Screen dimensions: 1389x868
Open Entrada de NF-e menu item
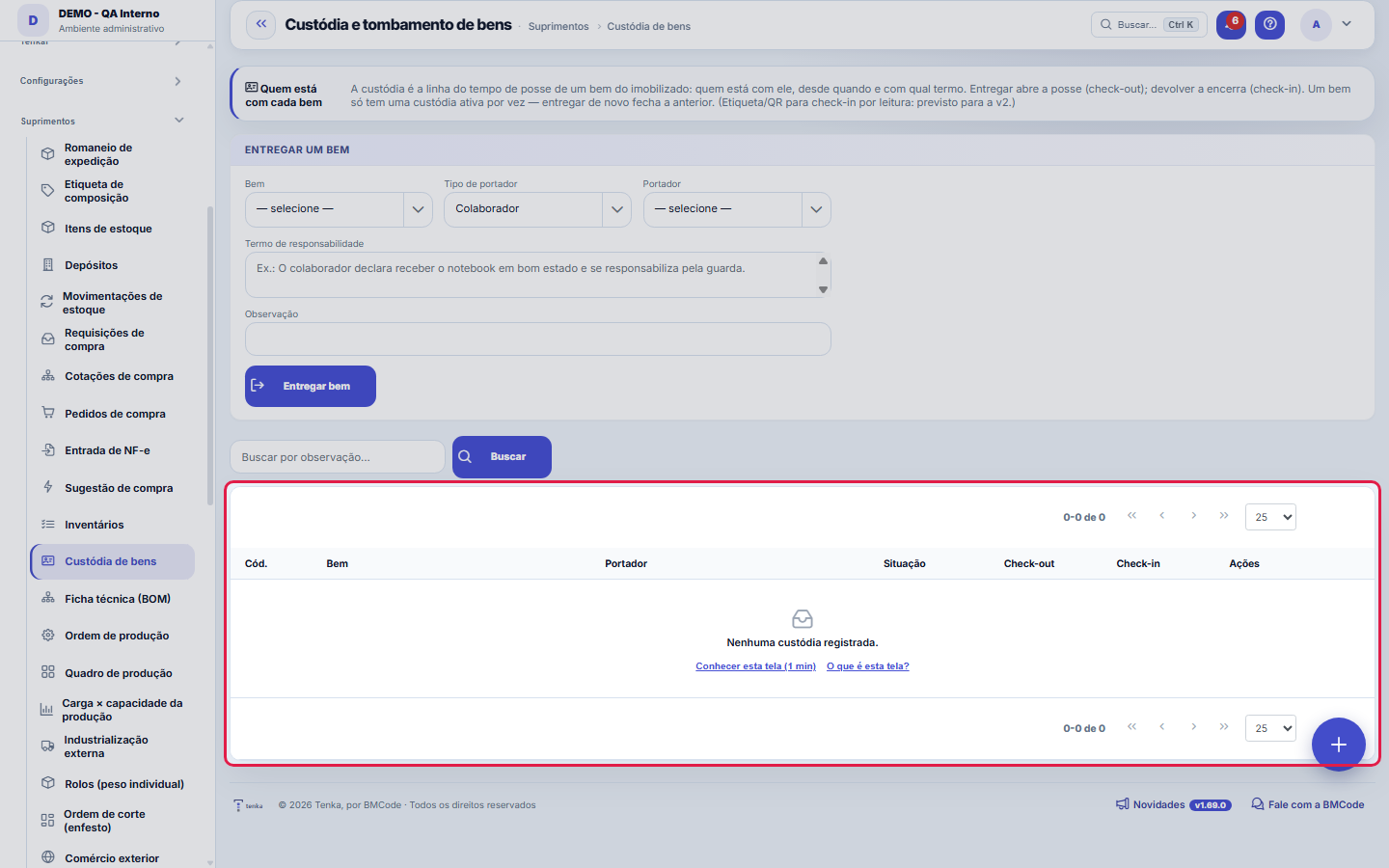click(112, 450)
